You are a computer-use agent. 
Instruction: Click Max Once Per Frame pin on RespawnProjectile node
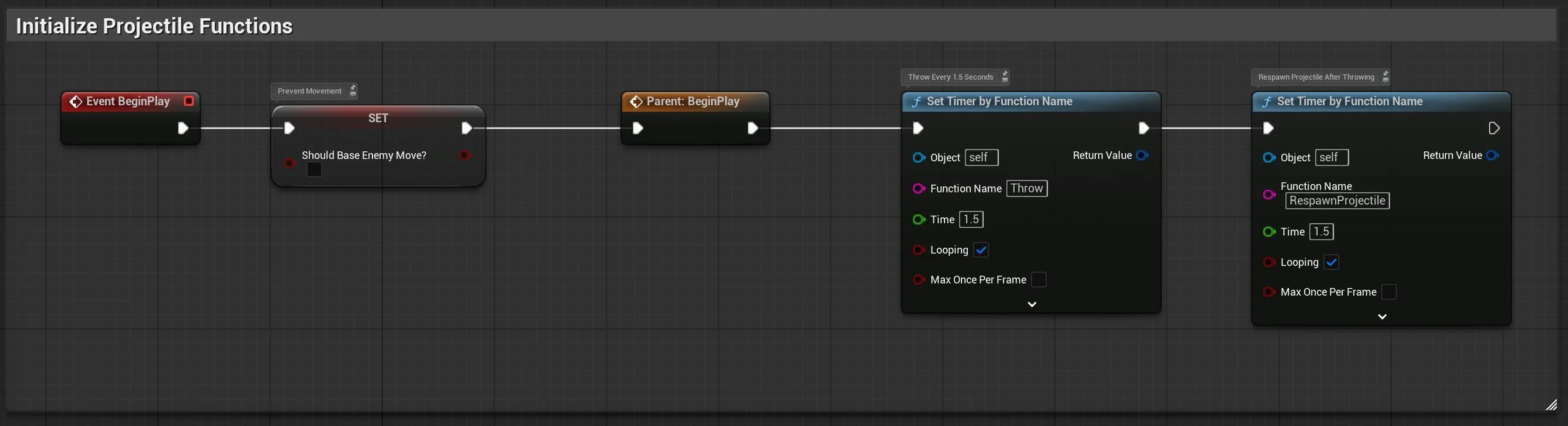(1269, 292)
